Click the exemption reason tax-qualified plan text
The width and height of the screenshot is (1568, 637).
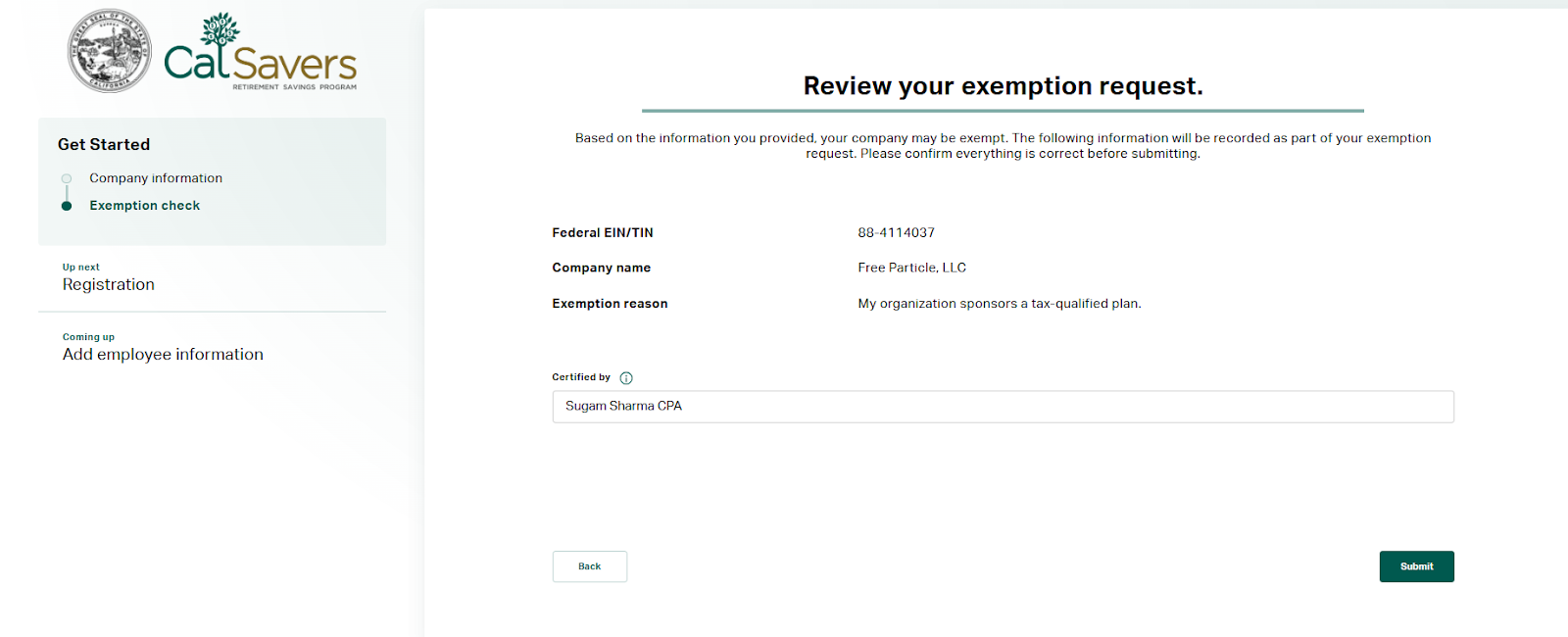coord(999,304)
